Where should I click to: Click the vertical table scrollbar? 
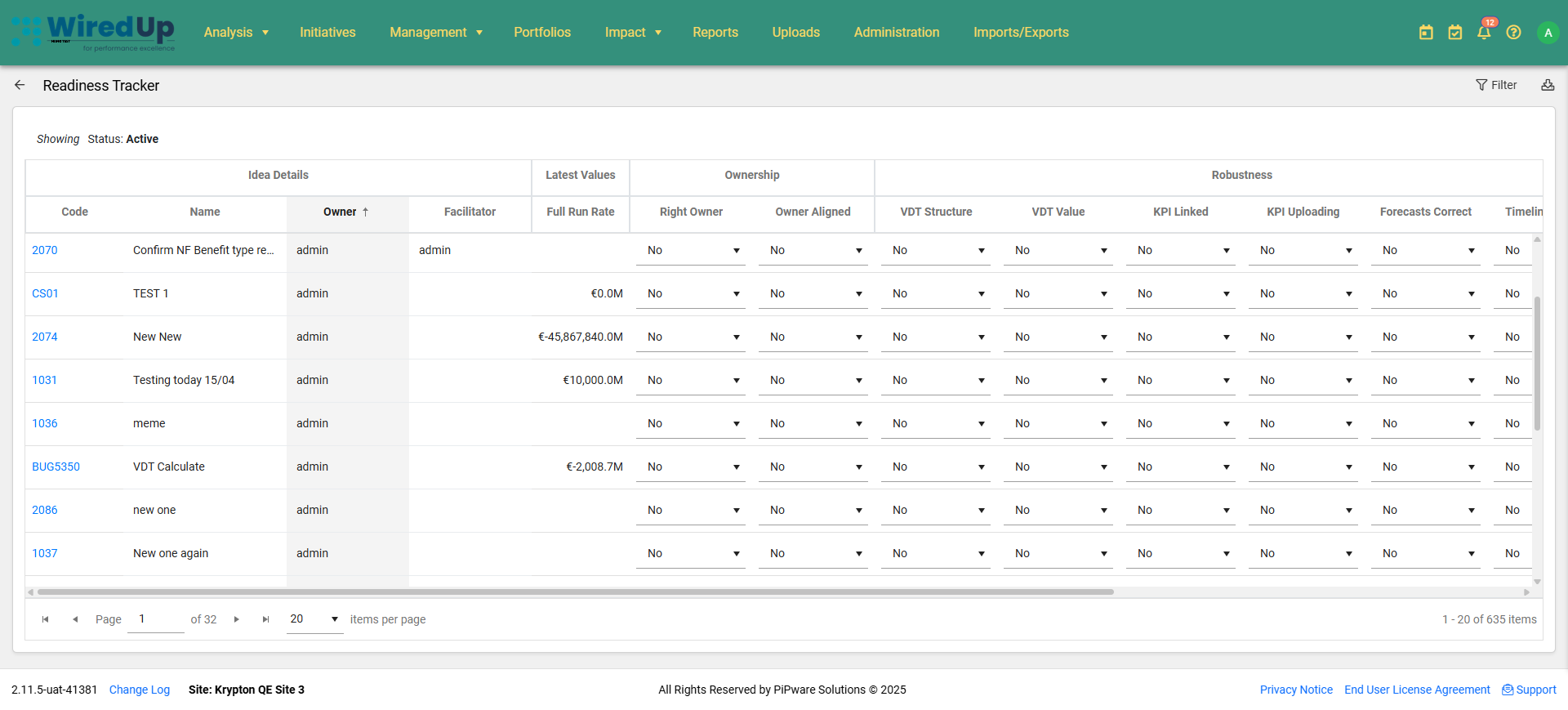point(1537,363)
